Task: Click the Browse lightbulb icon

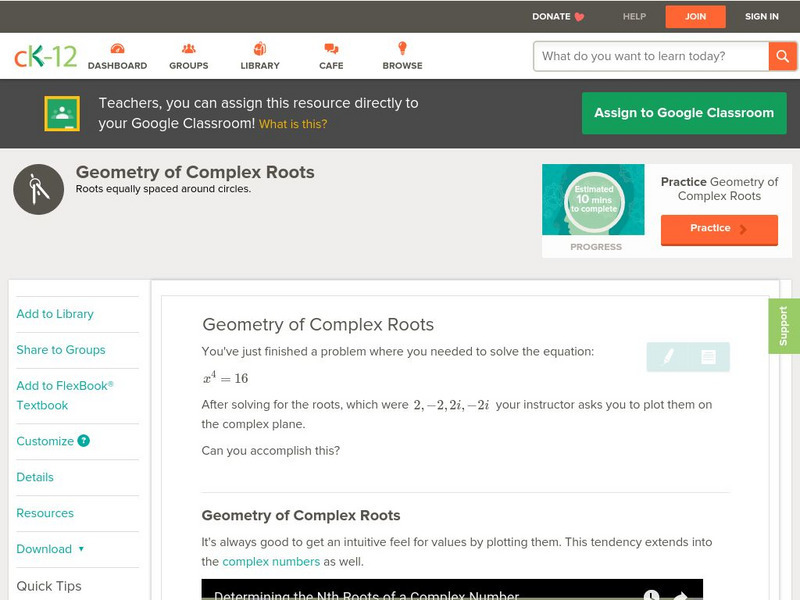Action: click(402, 49)
